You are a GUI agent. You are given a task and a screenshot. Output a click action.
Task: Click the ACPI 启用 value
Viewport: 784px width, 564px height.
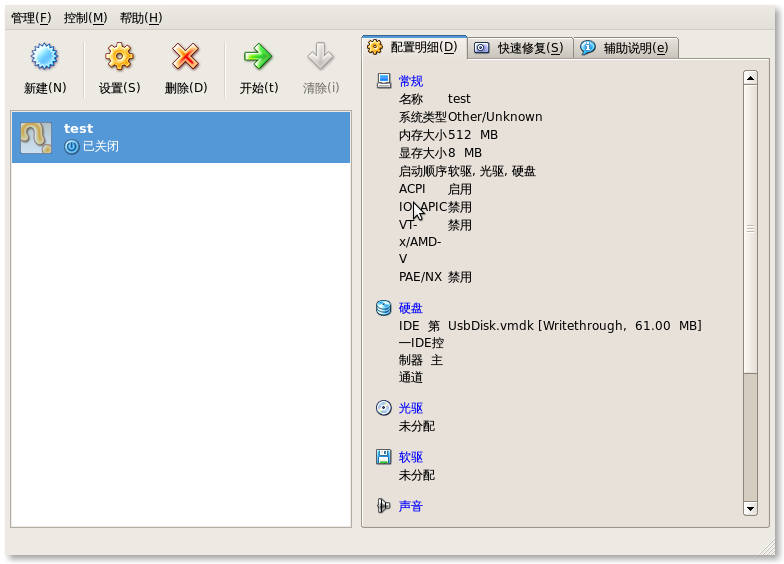point(460,189)
